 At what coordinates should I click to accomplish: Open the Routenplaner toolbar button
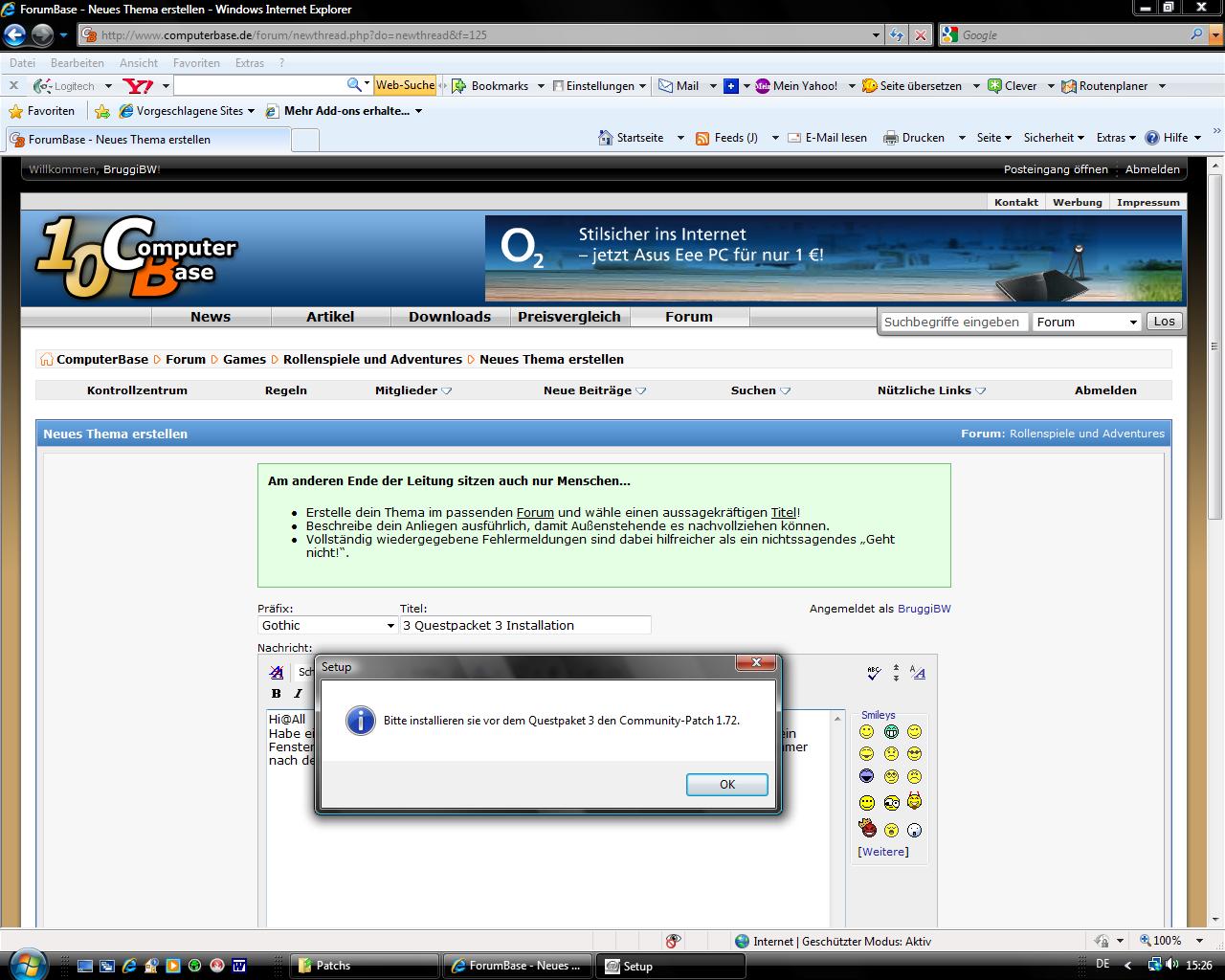click(1104, 86)
